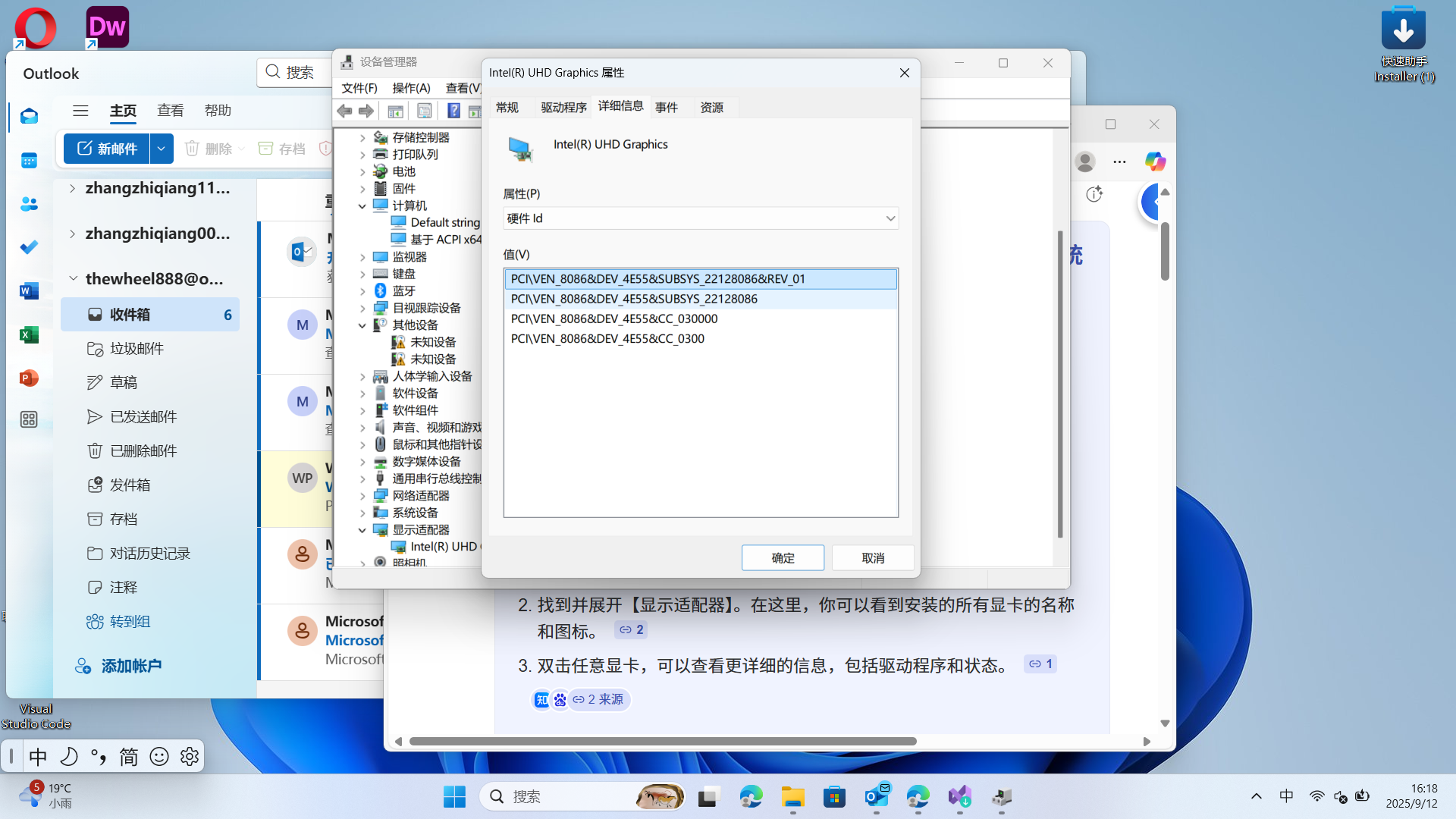Open File Explorer from taskbar
This screenshot has height=819, width=1456.
pyautogui.click(x=793, y=797)
